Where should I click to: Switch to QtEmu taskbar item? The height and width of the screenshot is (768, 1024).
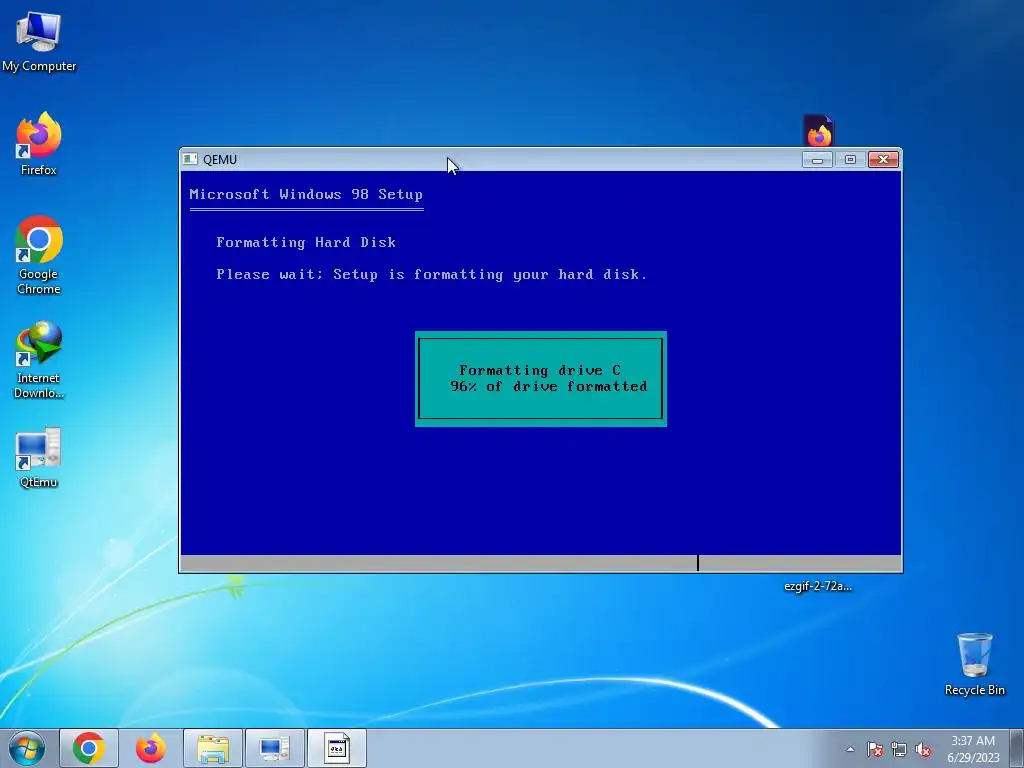pyautogui.click(x=275, y=748)
